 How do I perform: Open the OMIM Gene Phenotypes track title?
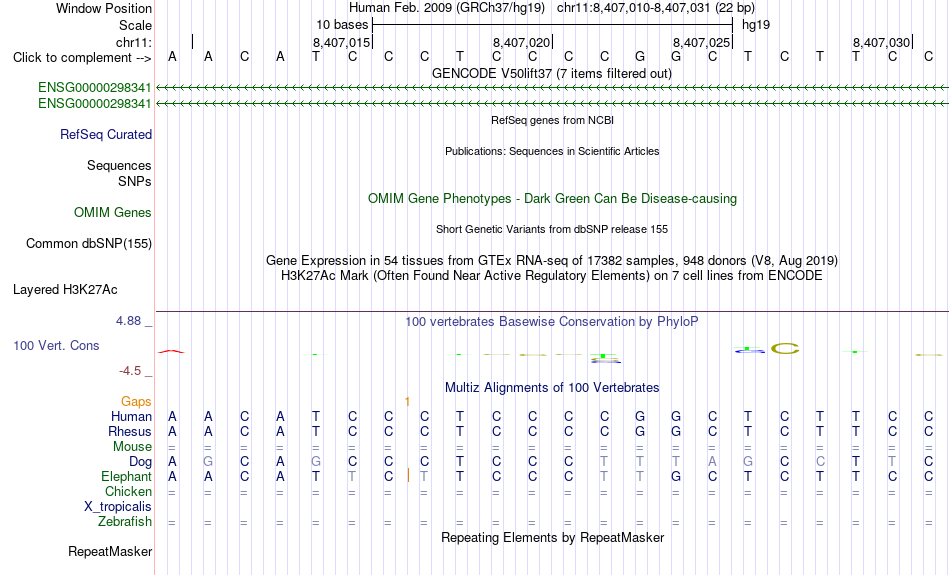[x=552, y=199]
